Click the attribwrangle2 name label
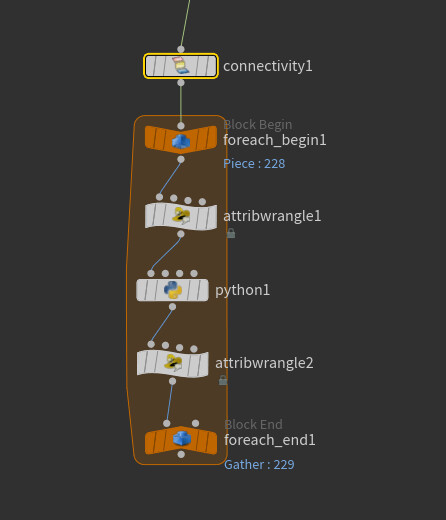 [264, 363]
